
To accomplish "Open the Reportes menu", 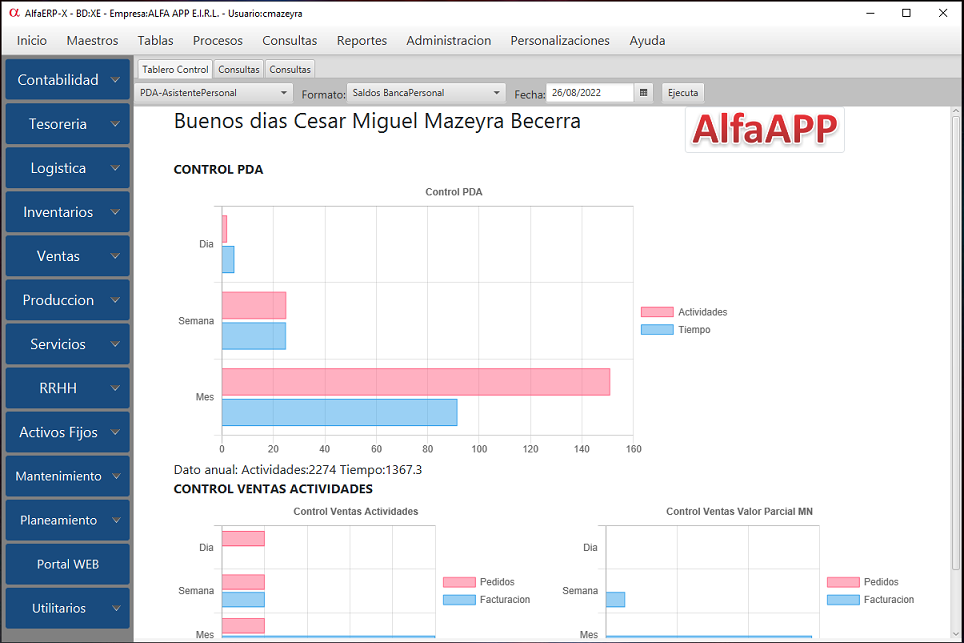I will coord(361,41).
